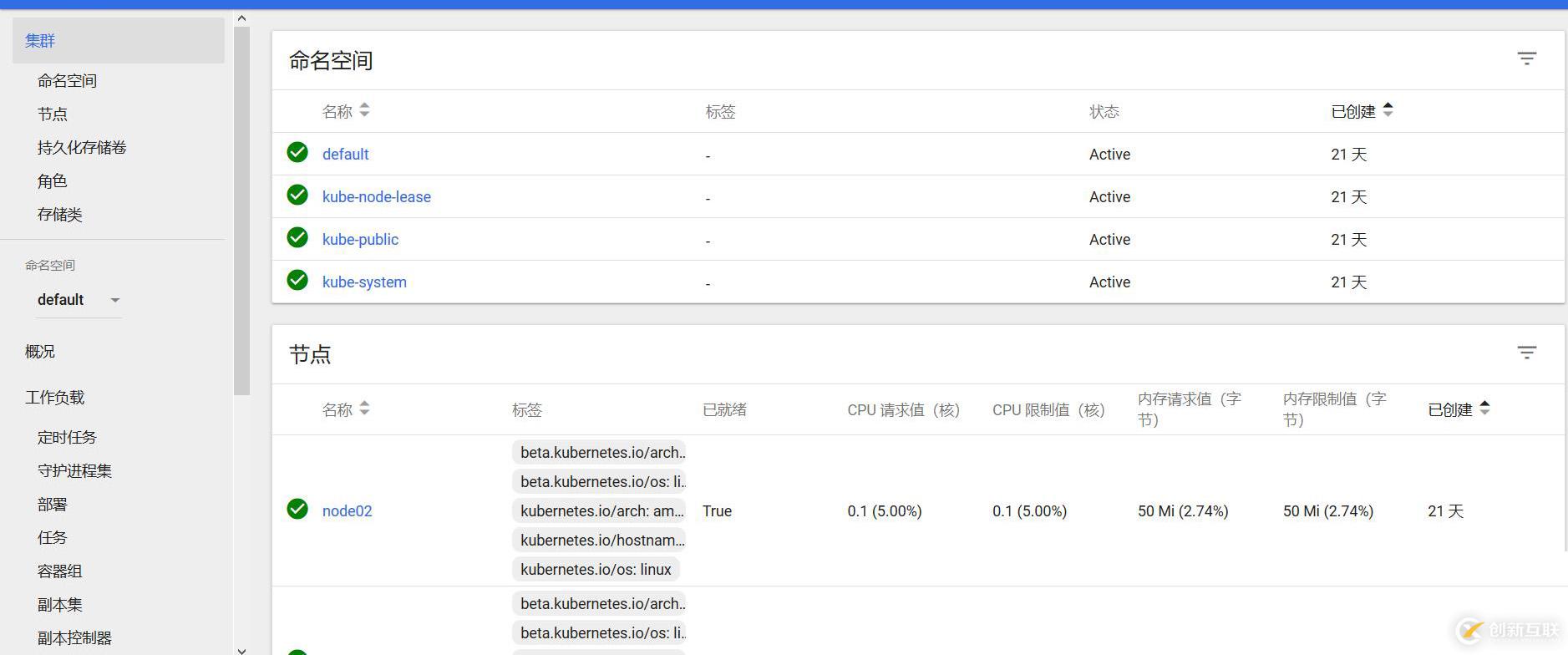Click the sidebar scroll up arrow

tap(241, 18)
